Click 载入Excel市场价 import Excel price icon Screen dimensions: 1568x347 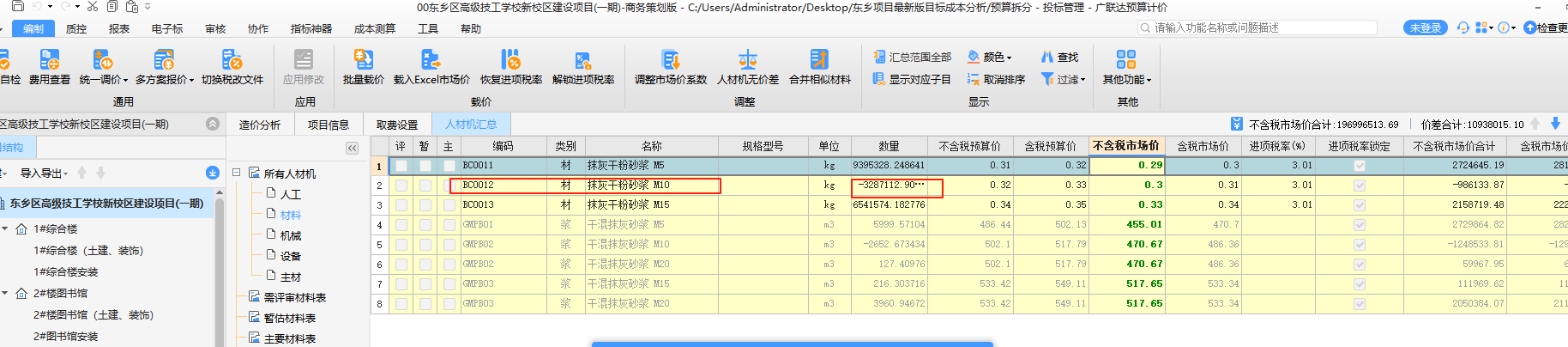coord(431,59)
